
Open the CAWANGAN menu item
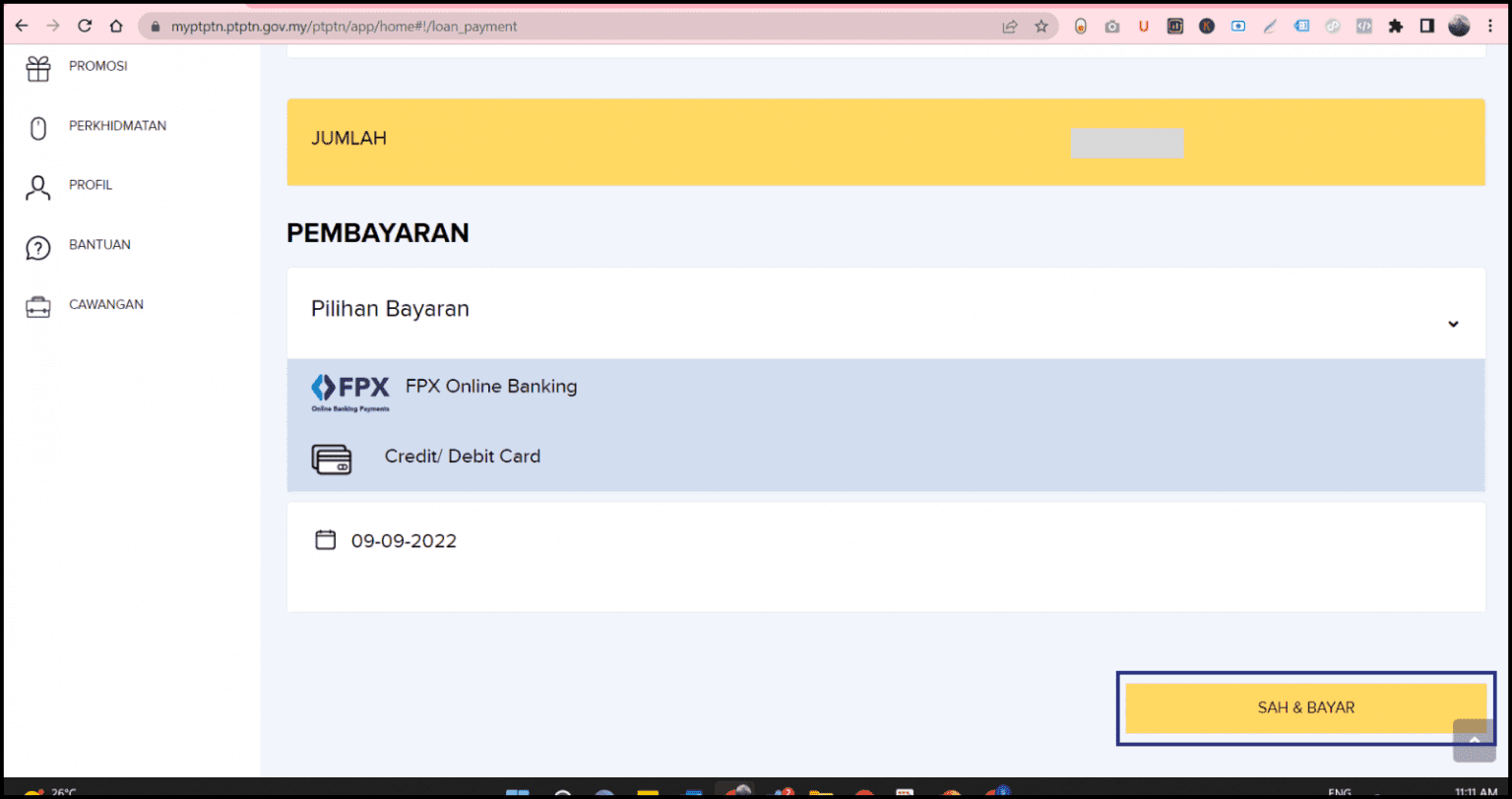[105, 305]
